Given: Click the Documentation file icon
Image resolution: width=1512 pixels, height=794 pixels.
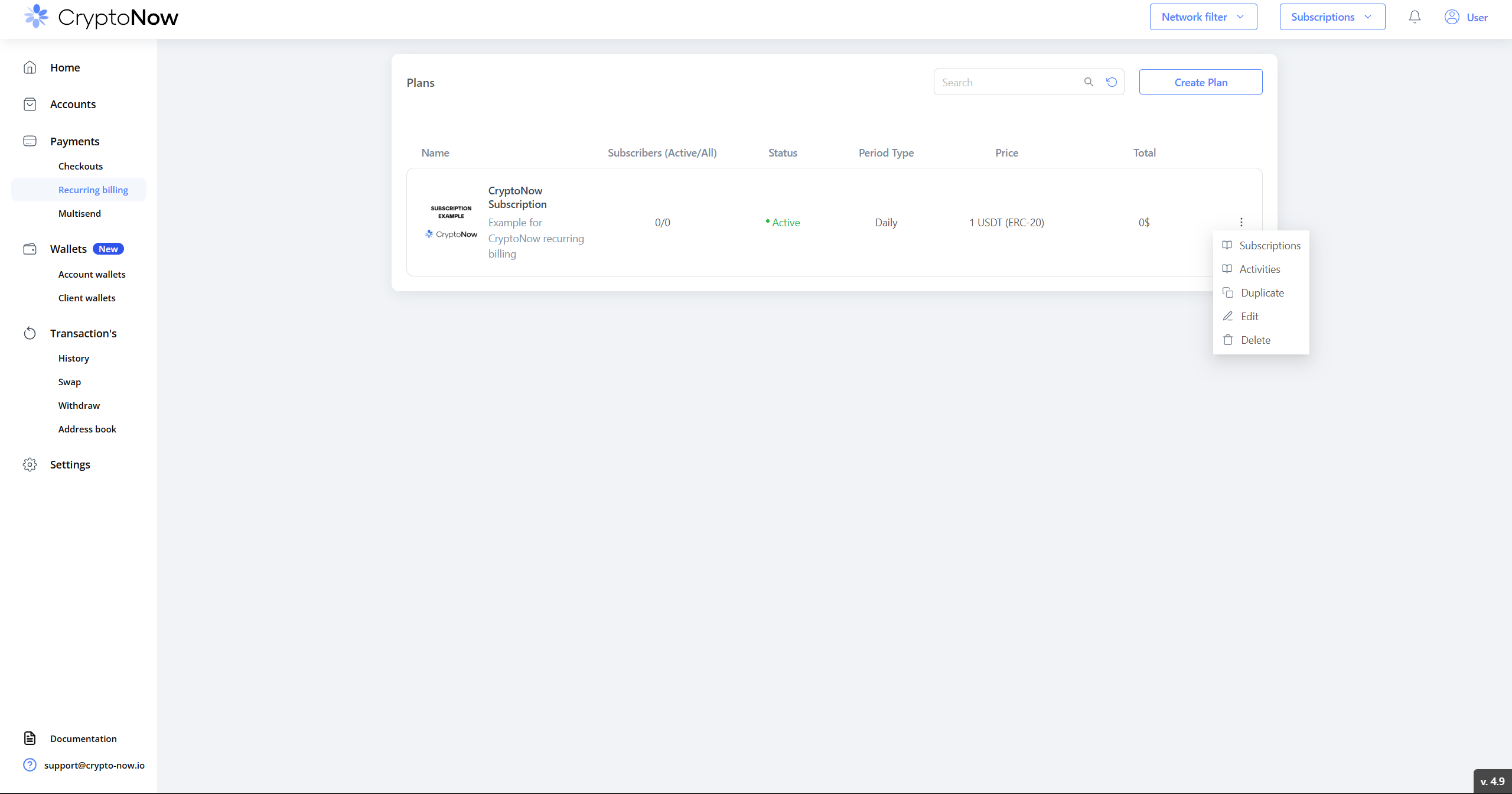Looking at the screenshot, I should [30, 738].
